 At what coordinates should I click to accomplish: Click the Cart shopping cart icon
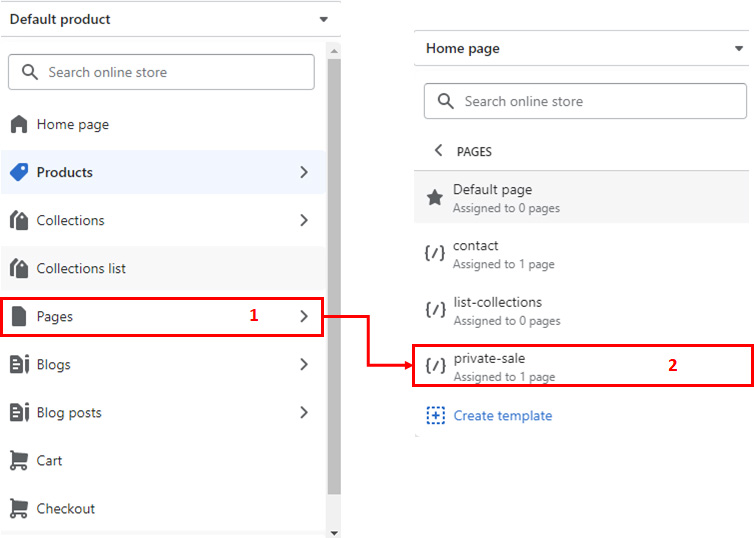tap(19, 461)
